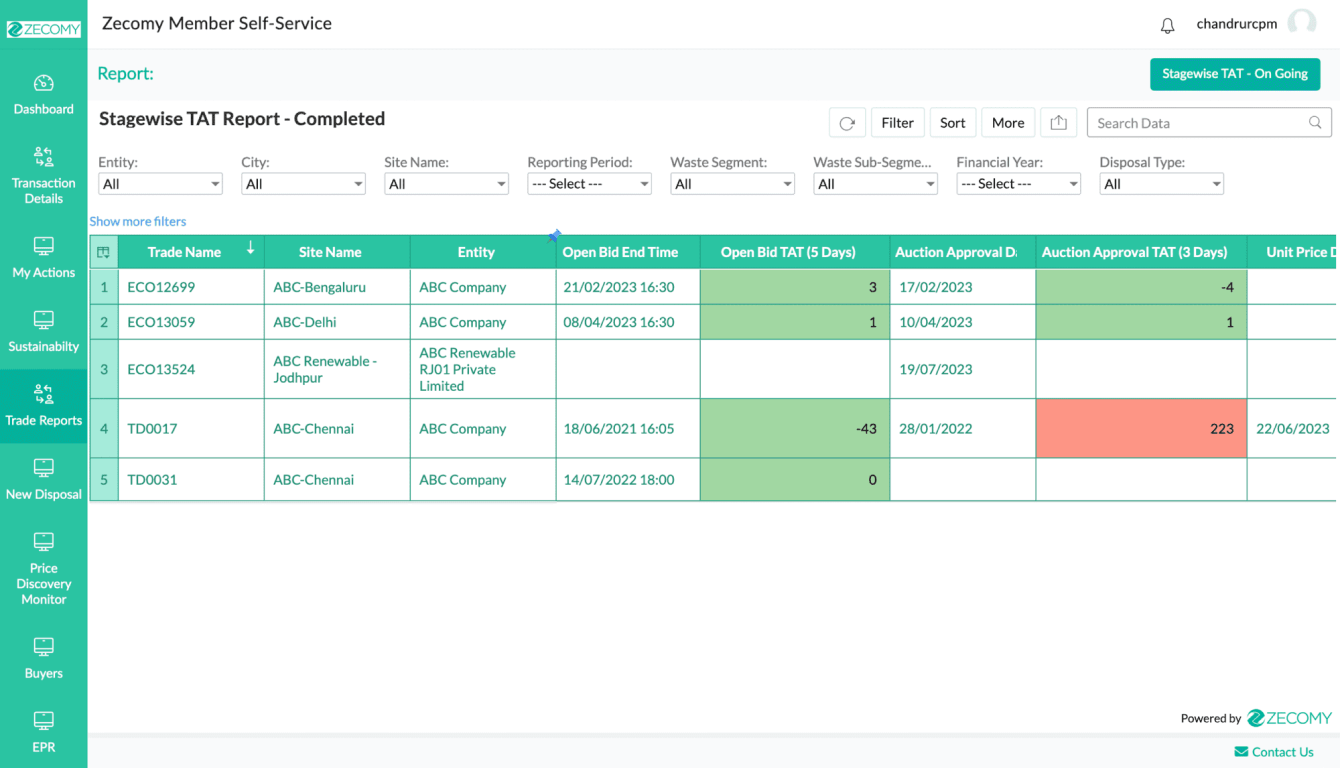Screen dimensions: 1340x768
Task: Go to the Sustainability section
Action: 43,332
